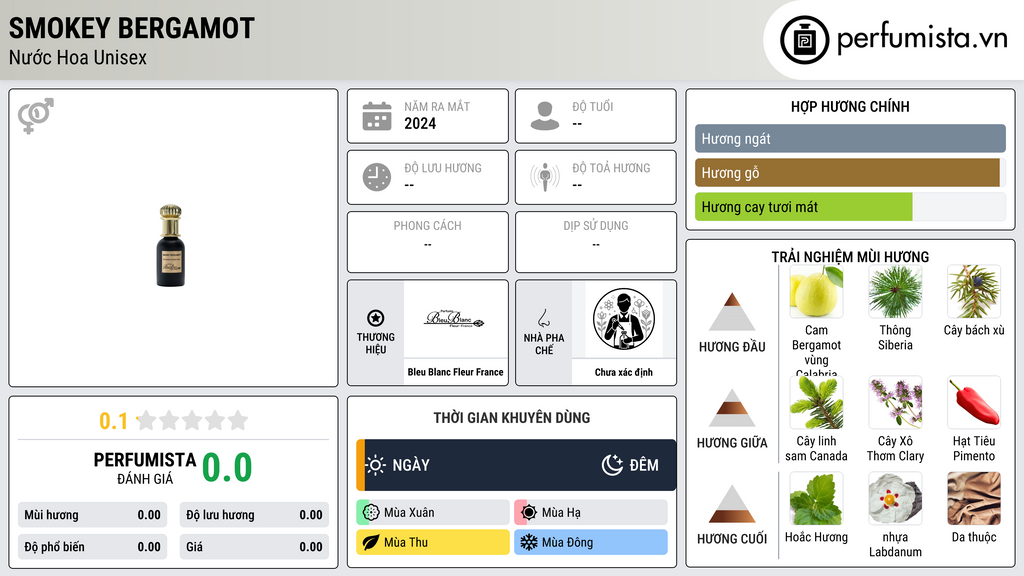Viewport: 1024px width, 576px height.
Task: Click the 0.1 rating number
Action: click(x=113, y=421)
